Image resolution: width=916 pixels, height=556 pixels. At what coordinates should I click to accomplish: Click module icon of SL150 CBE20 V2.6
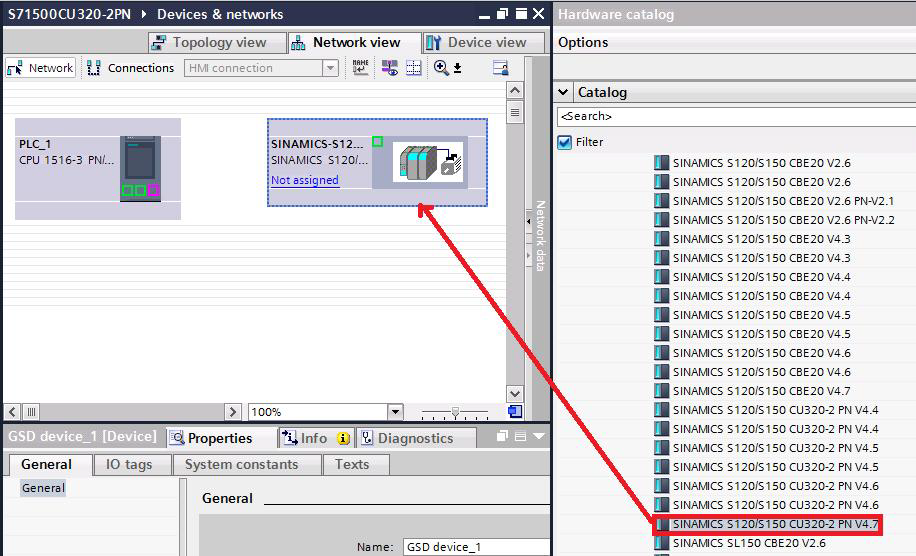[661, 543]
